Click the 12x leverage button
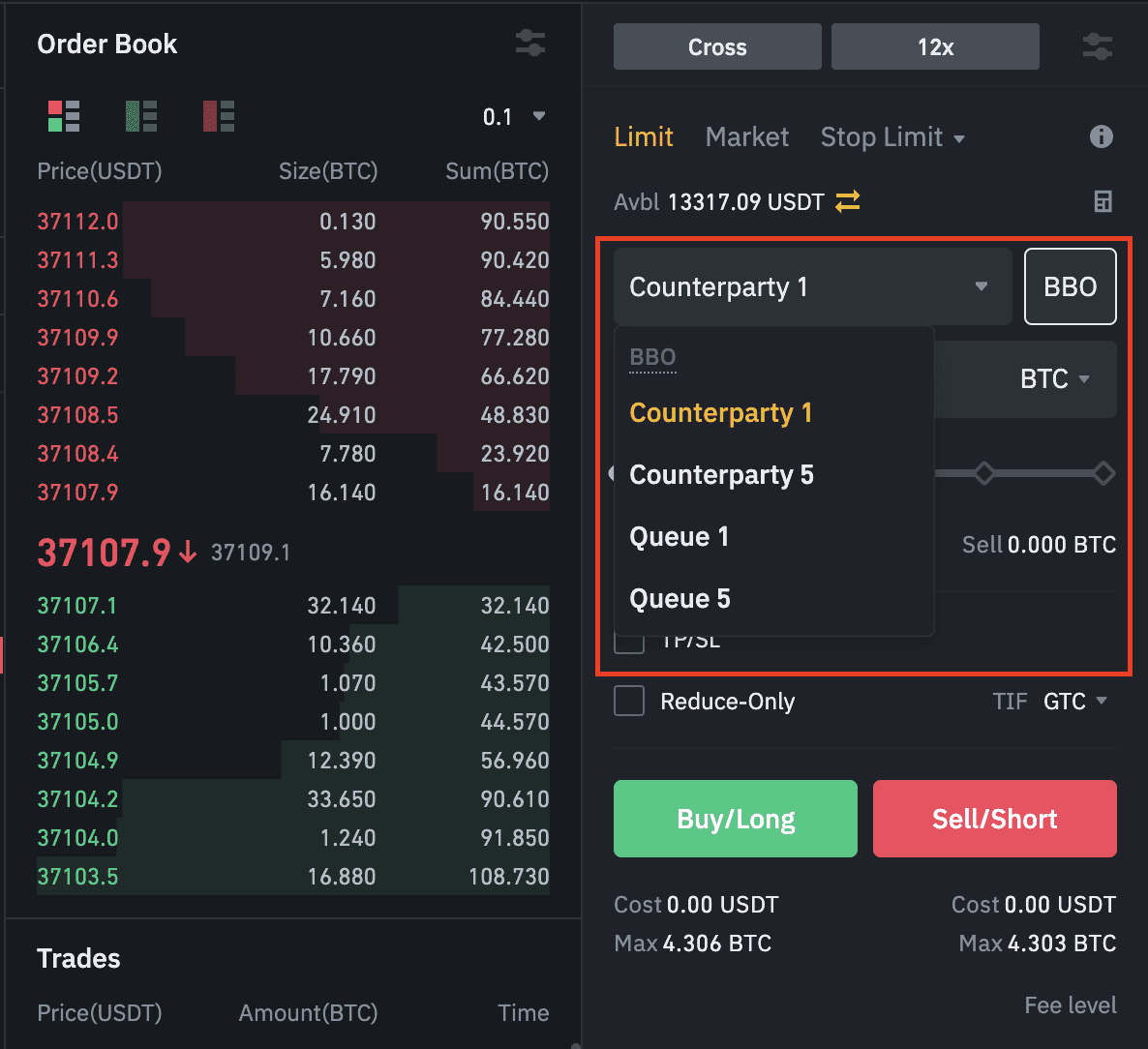1148x1049 pixels. click(935, 46)
